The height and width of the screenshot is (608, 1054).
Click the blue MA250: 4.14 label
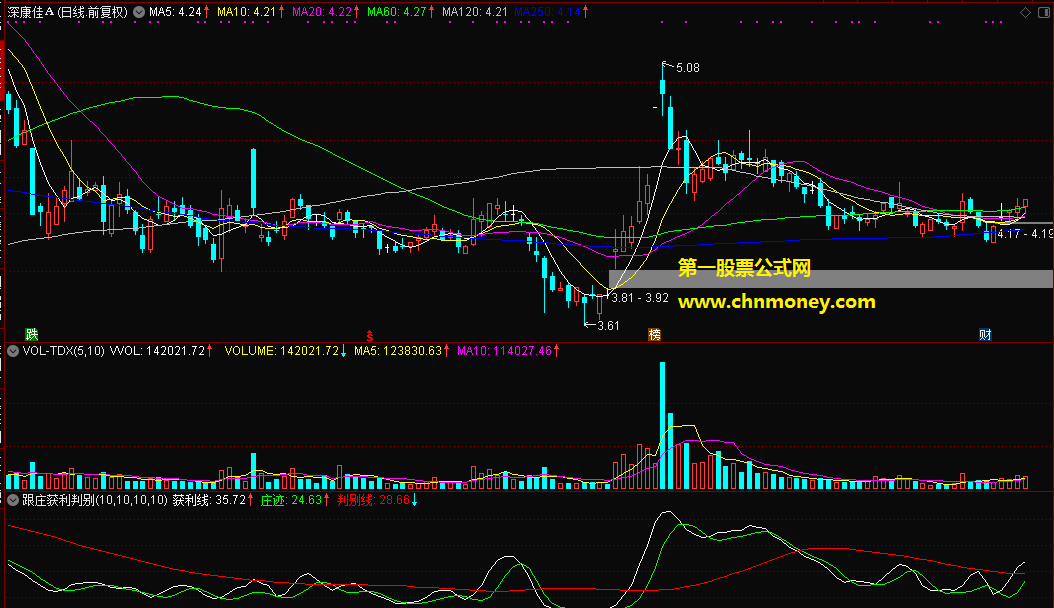tap(547, 12)
